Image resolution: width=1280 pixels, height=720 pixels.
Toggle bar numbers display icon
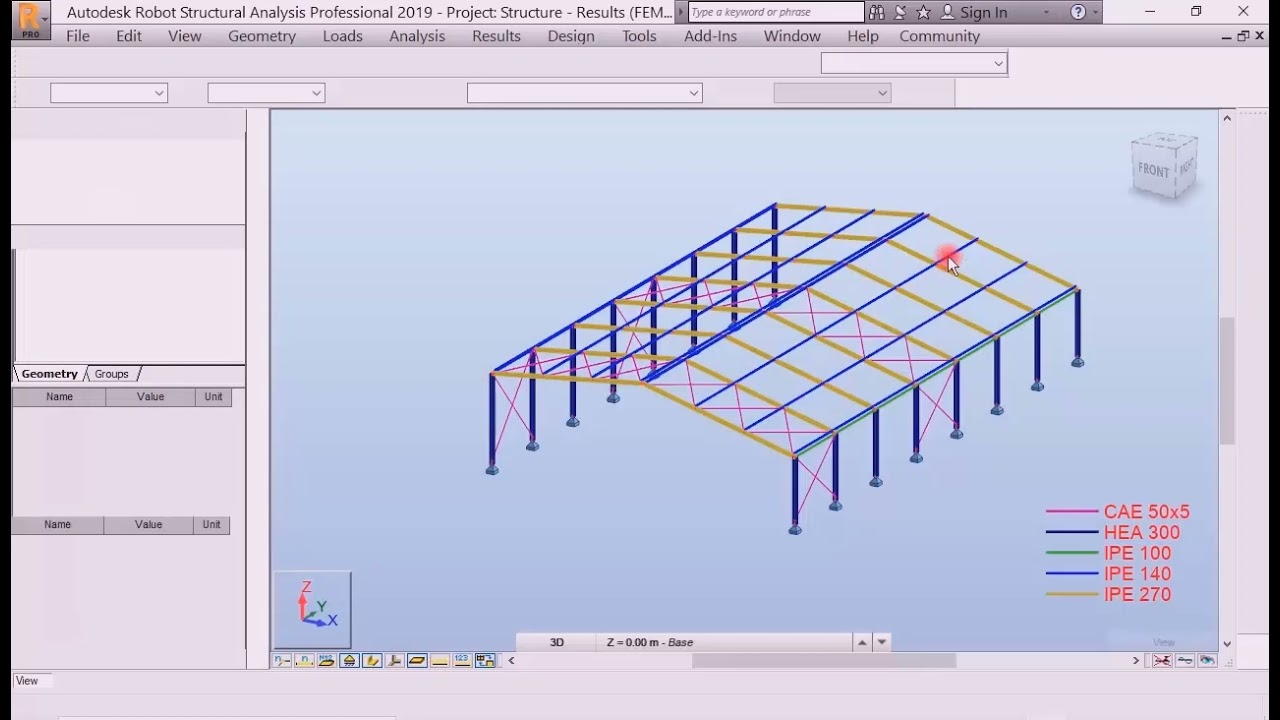[x=305, y=660]
